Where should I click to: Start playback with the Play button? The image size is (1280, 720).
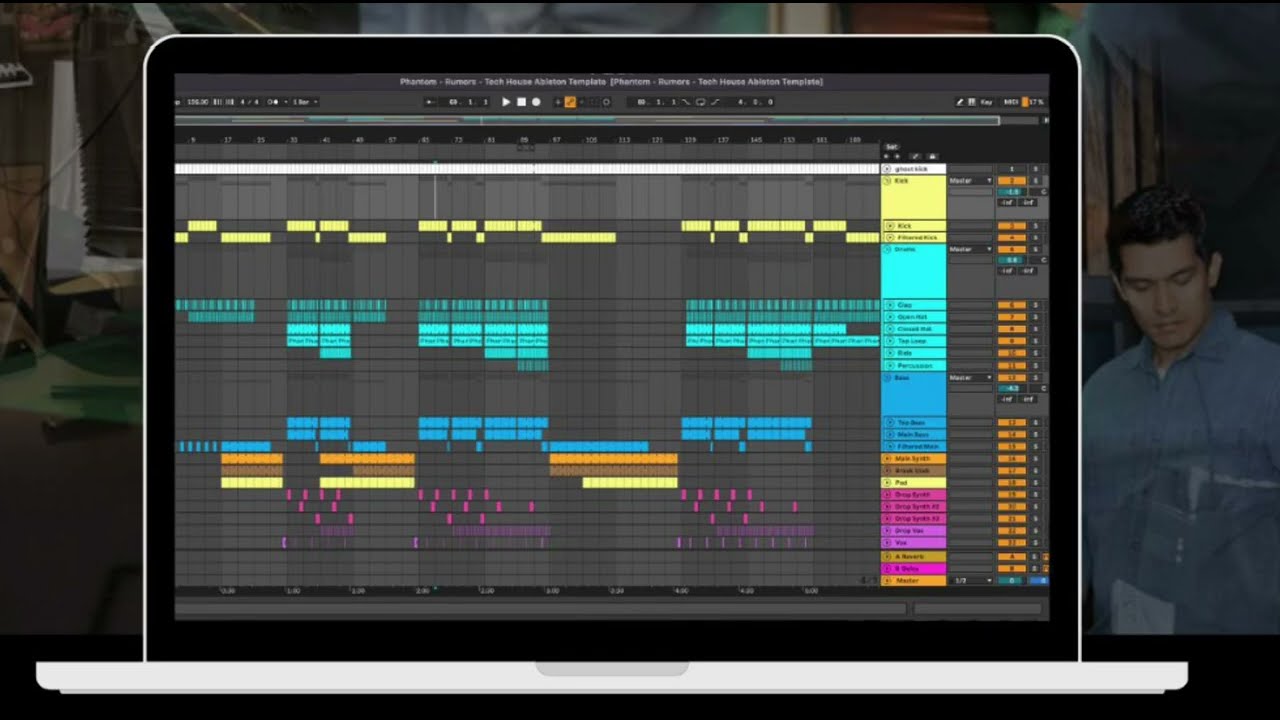tap(506, 102)
